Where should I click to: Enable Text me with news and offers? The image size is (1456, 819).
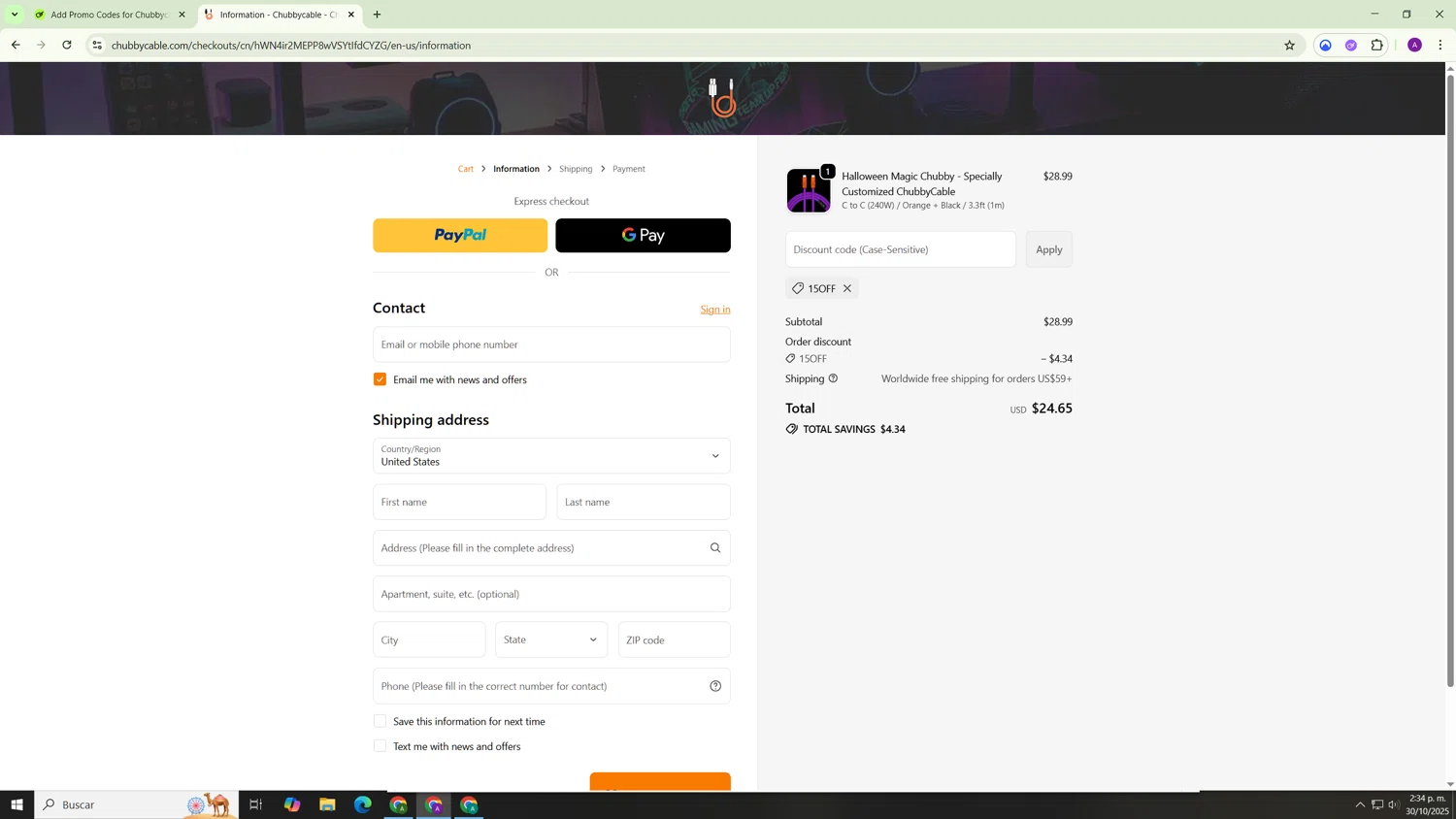[380, 746]
